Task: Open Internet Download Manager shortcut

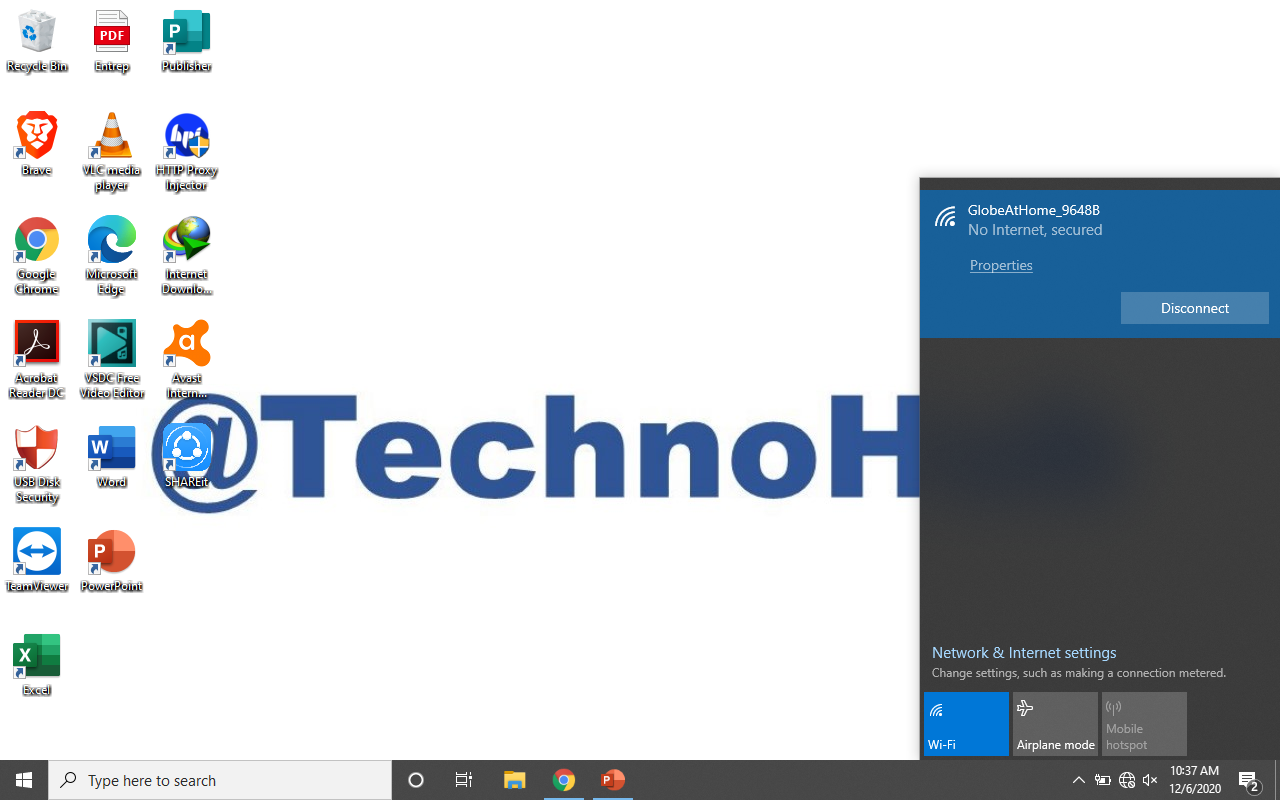Action: pyautogui.click(x=186, y=255)
